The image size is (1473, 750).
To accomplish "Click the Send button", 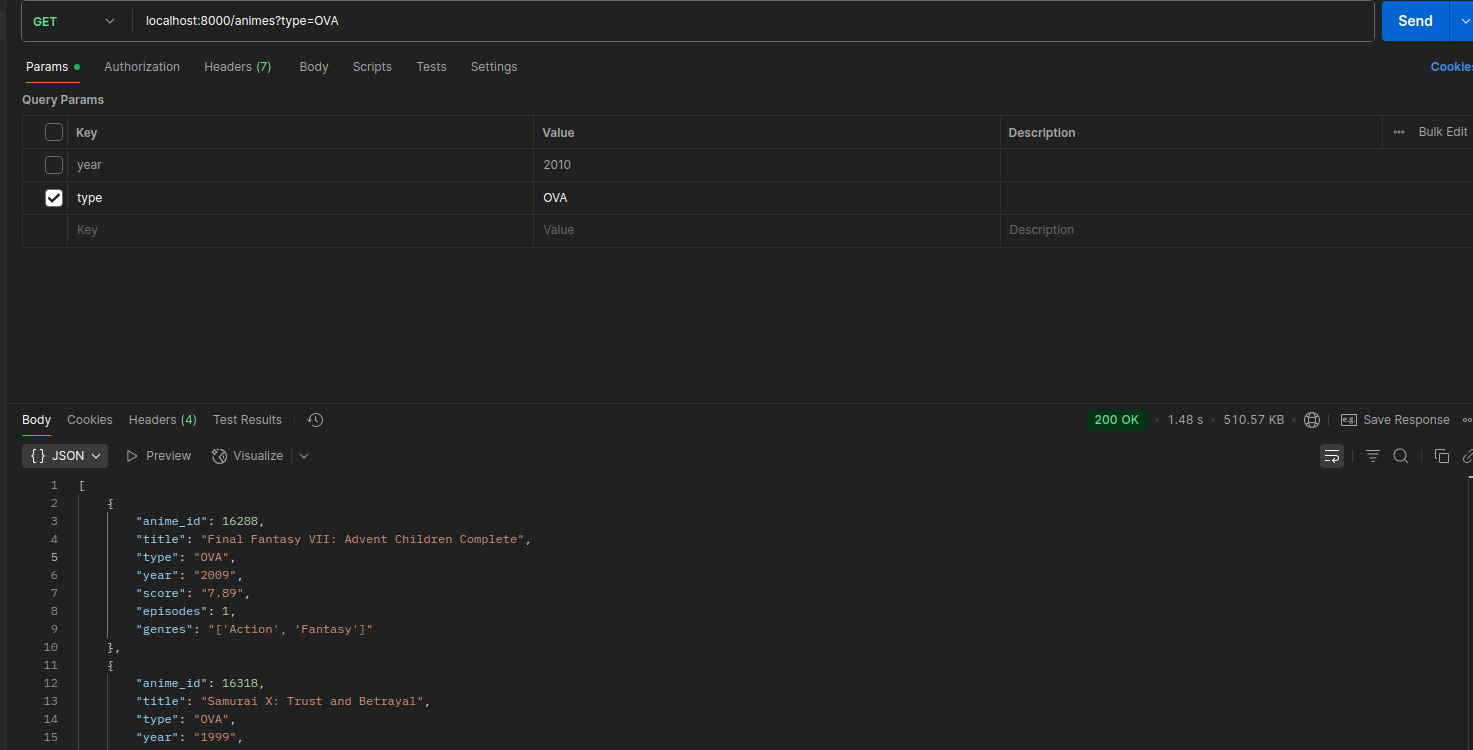I will [x=1415, y=21].
